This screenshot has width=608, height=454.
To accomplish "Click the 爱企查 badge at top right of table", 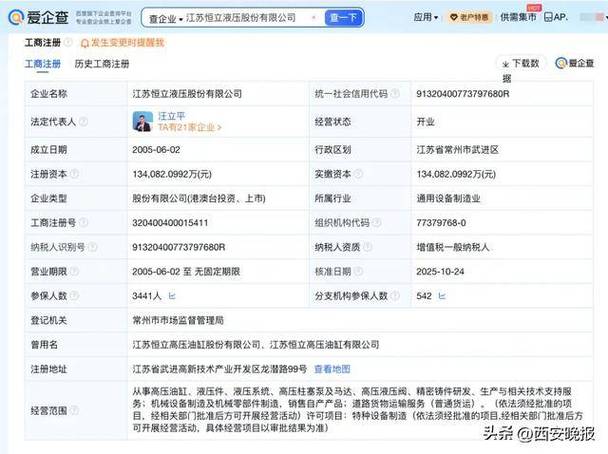I will (x=575, y=63).
